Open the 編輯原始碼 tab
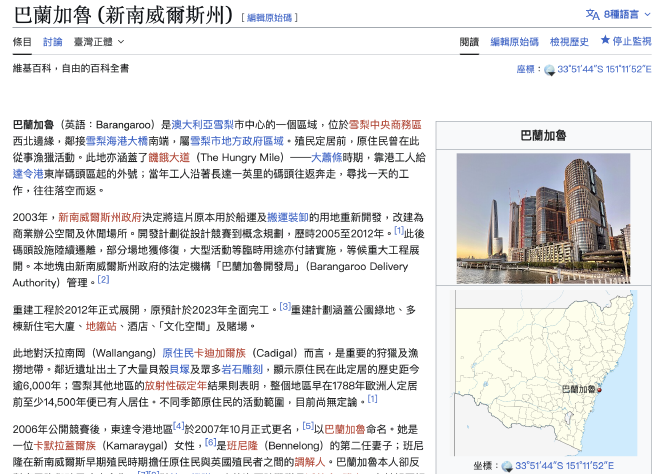 click(514, 42)
